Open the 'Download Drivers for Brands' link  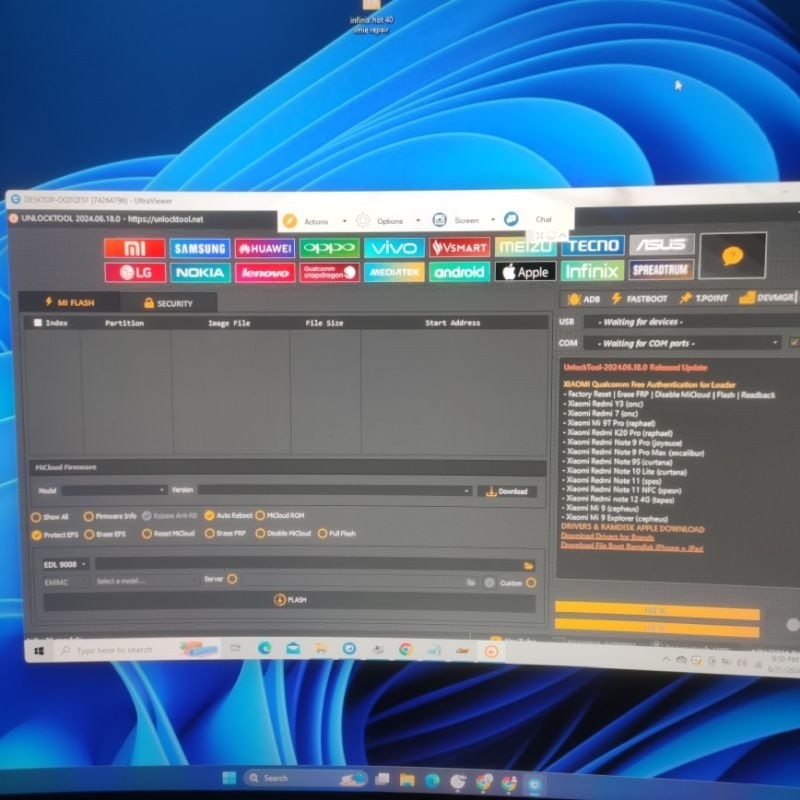pos(607,537)
